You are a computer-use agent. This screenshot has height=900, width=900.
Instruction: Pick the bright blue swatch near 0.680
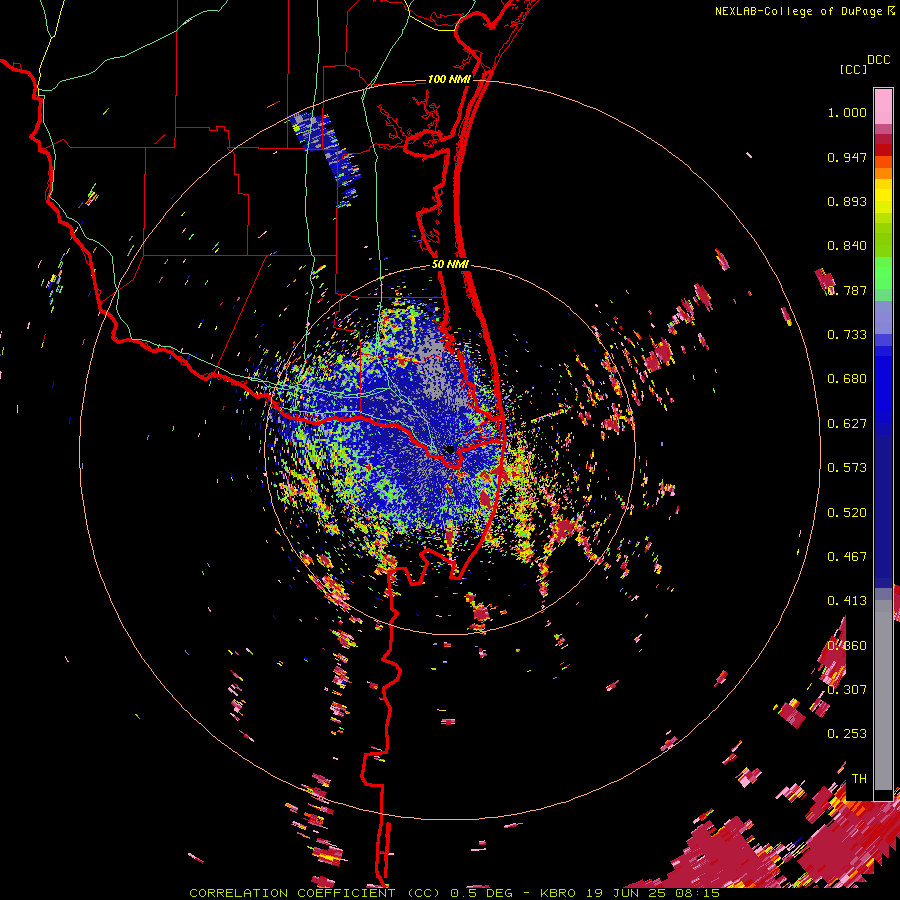click(883, 385)
